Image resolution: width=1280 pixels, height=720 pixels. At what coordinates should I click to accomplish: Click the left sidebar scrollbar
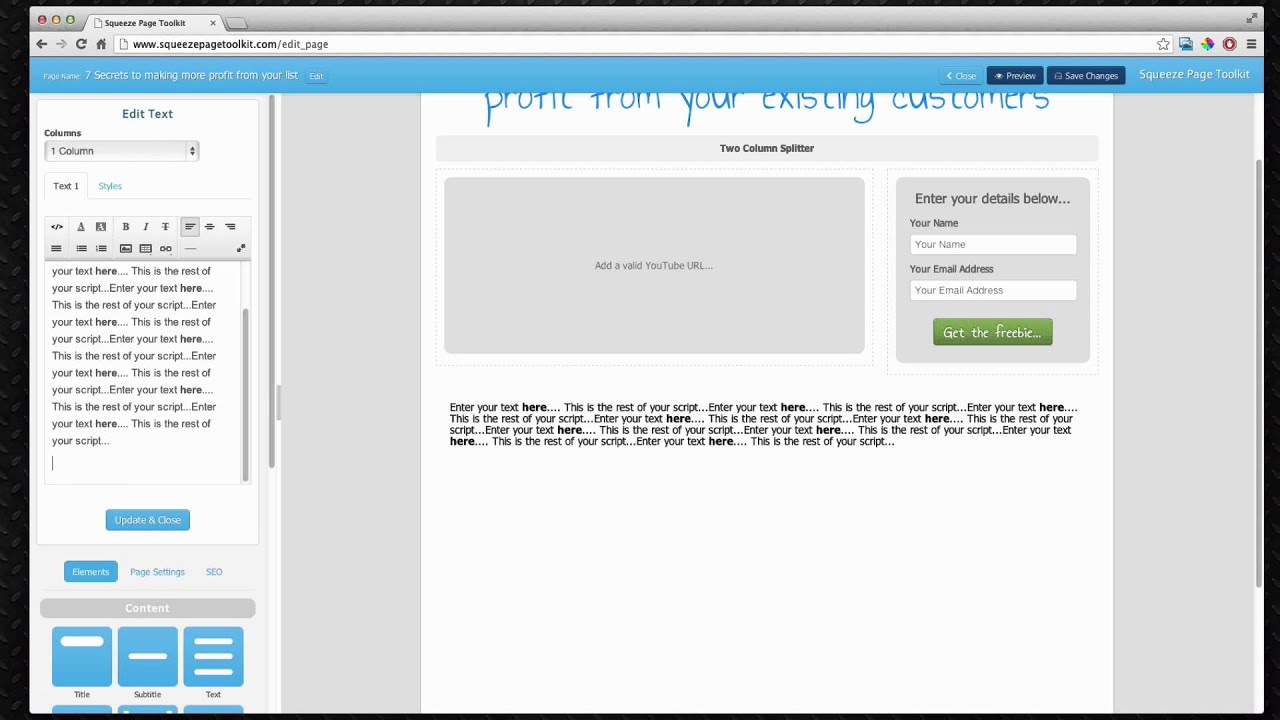tap(271, 280)
